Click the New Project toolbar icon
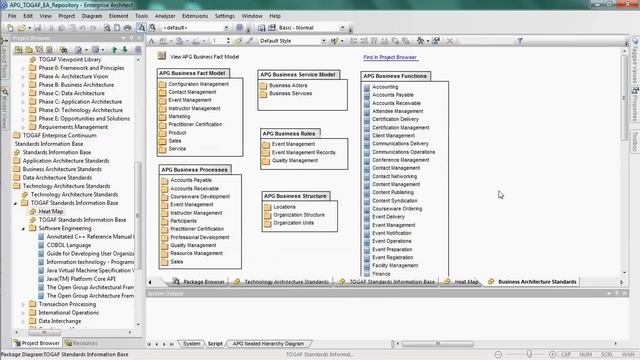Screen dimensions: 640x360 pos(10,28)
